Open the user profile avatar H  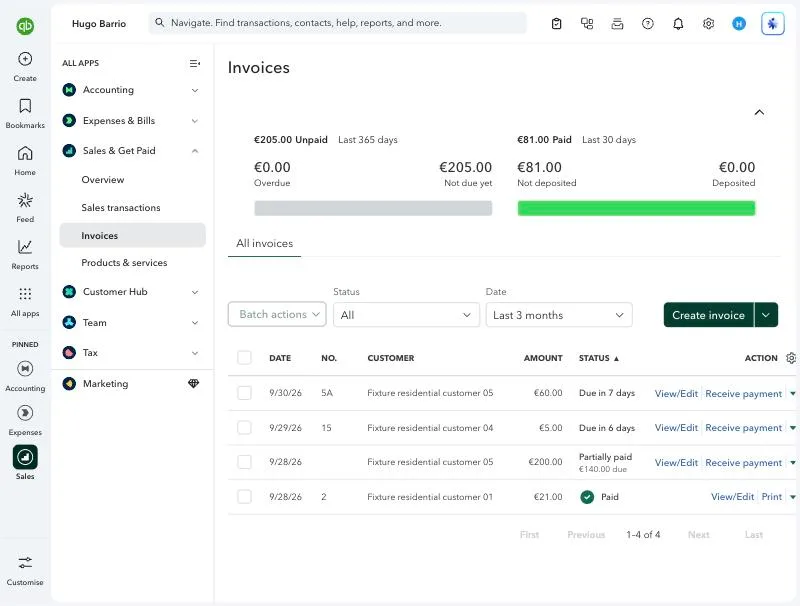coord(739,23)
